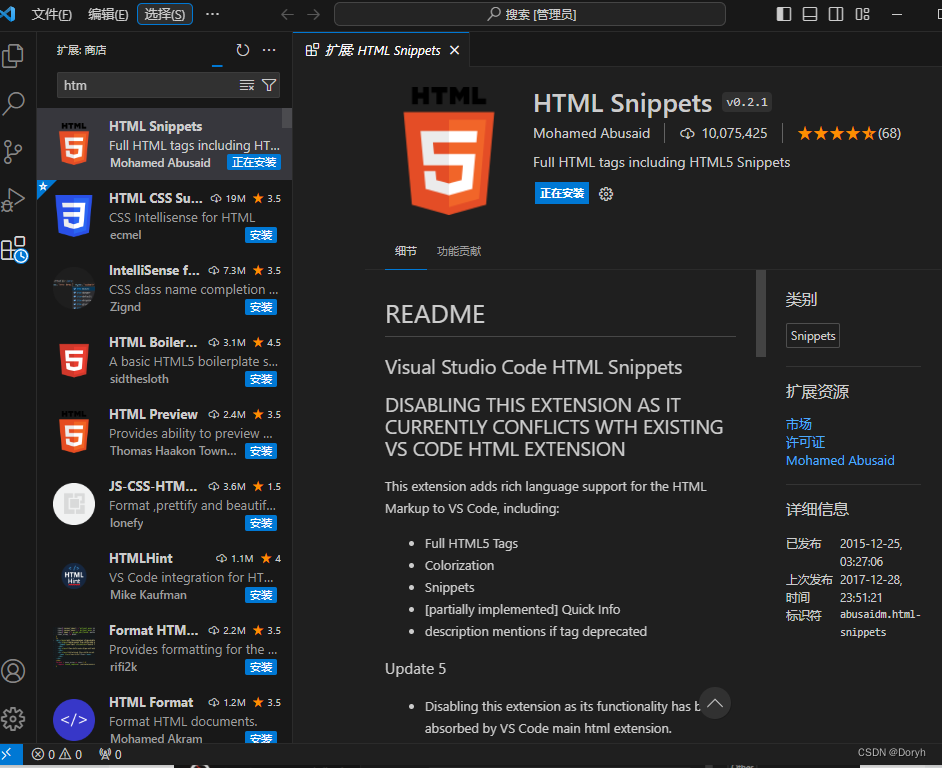This screenshot has height=768, width=942.
Task: Open the Extensions view icon
Action: [14, 249]
